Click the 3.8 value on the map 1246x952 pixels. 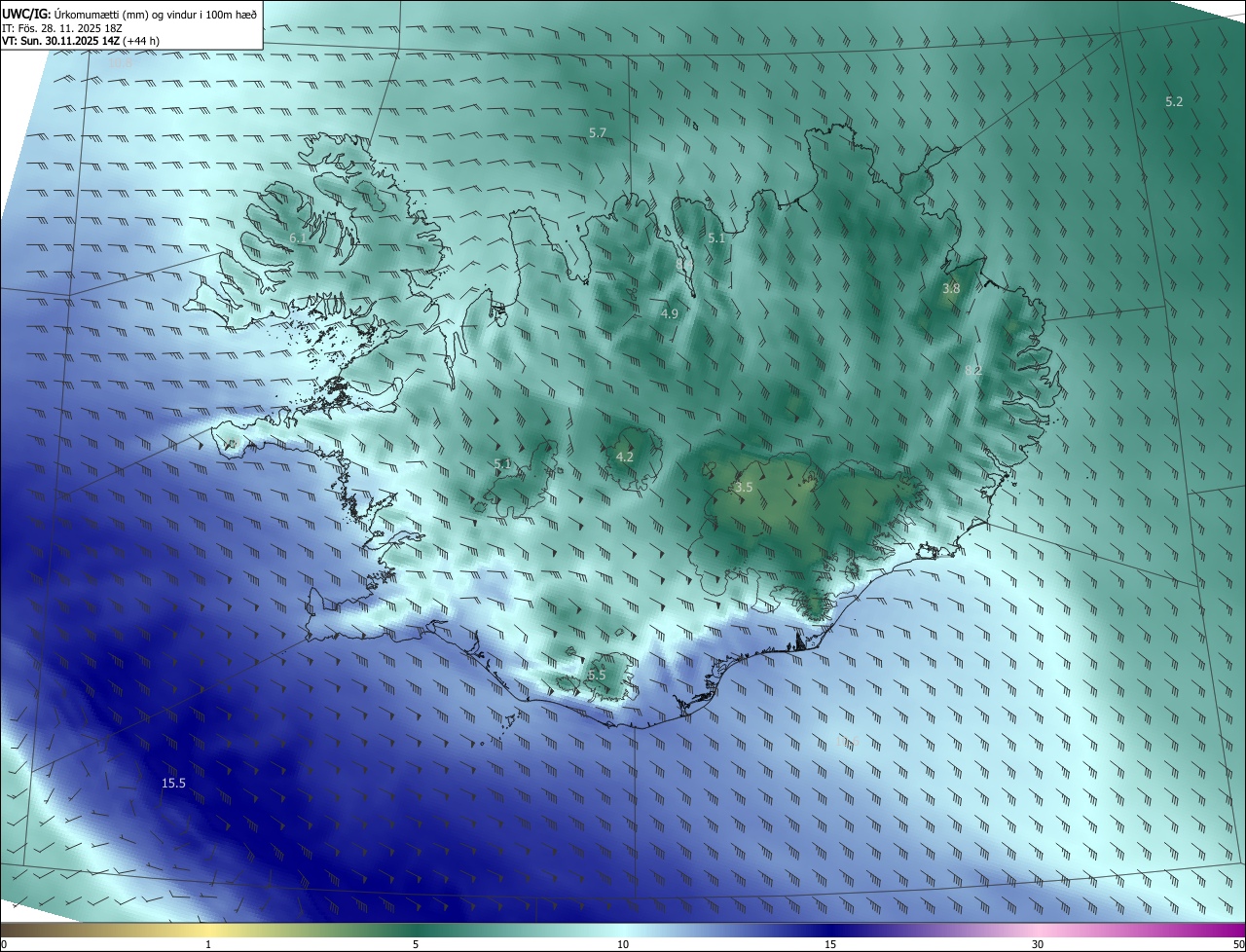951,288
